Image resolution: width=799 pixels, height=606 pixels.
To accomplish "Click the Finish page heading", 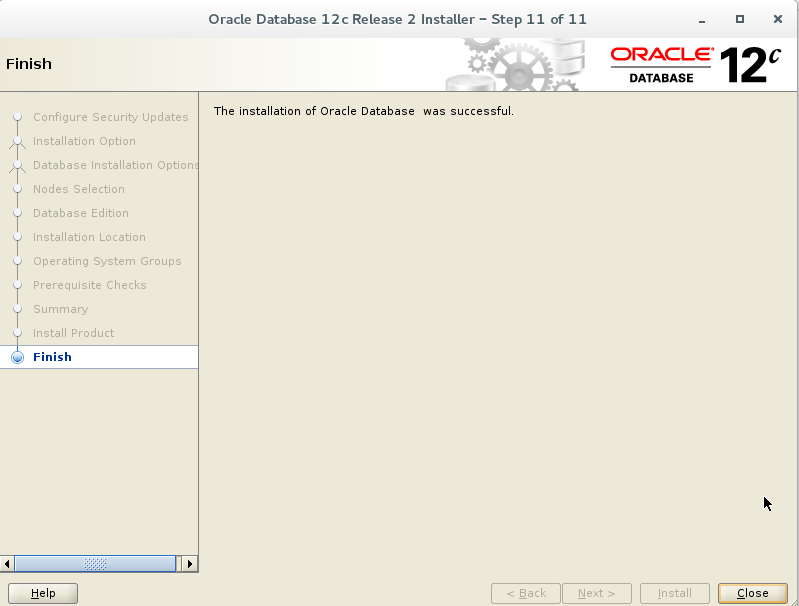I will click(29, 64).
